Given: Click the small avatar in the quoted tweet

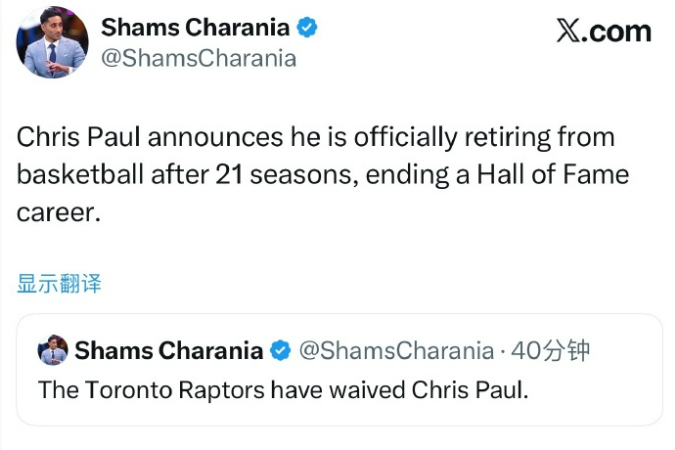Looking at the screenshot, I should pyautogui.click(x=53, y=350).
